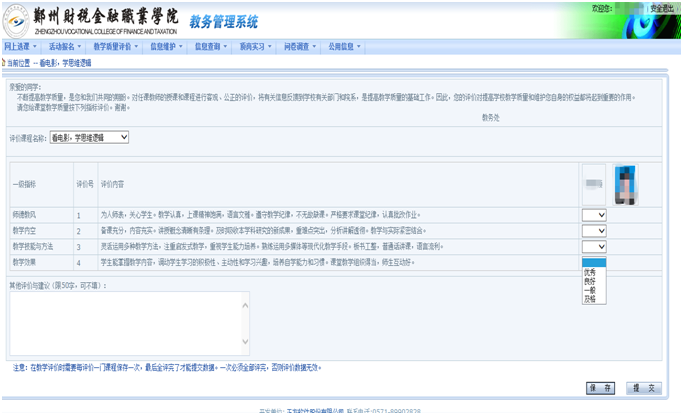The image size is (683, 415).
Task: Click the 教务管理系统 title text
Action: point(224,22)
